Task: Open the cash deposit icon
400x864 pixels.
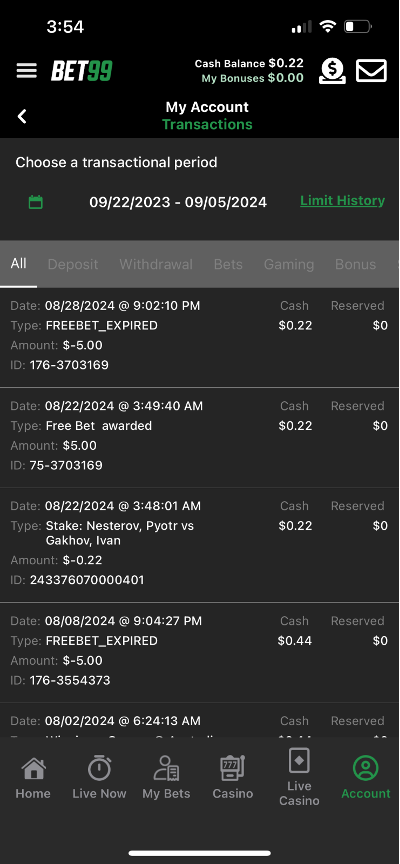Action: 332,71
